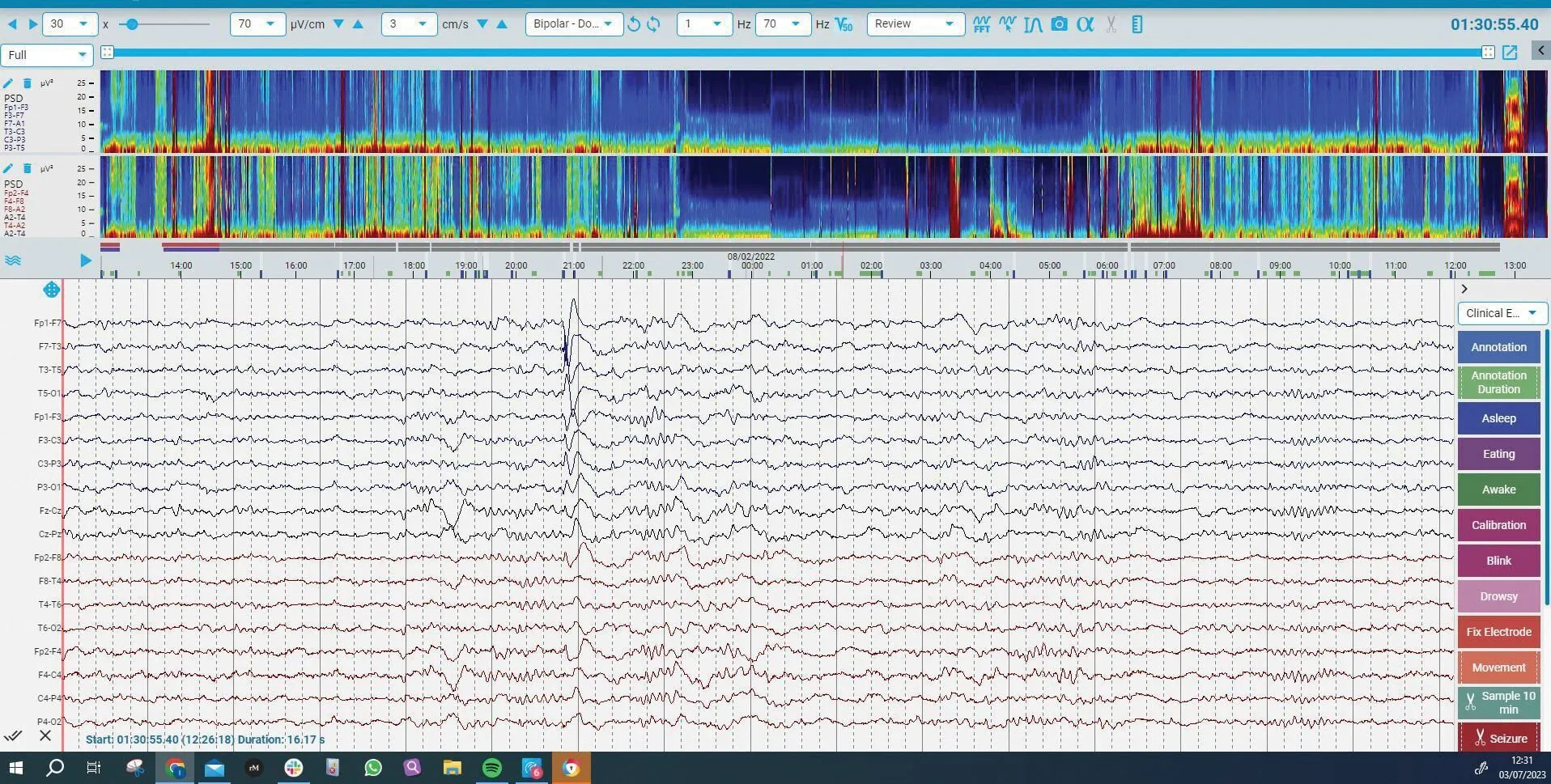Open the page duration dropdown showing 30
The image size is (1551, 784).
(70, 24)
